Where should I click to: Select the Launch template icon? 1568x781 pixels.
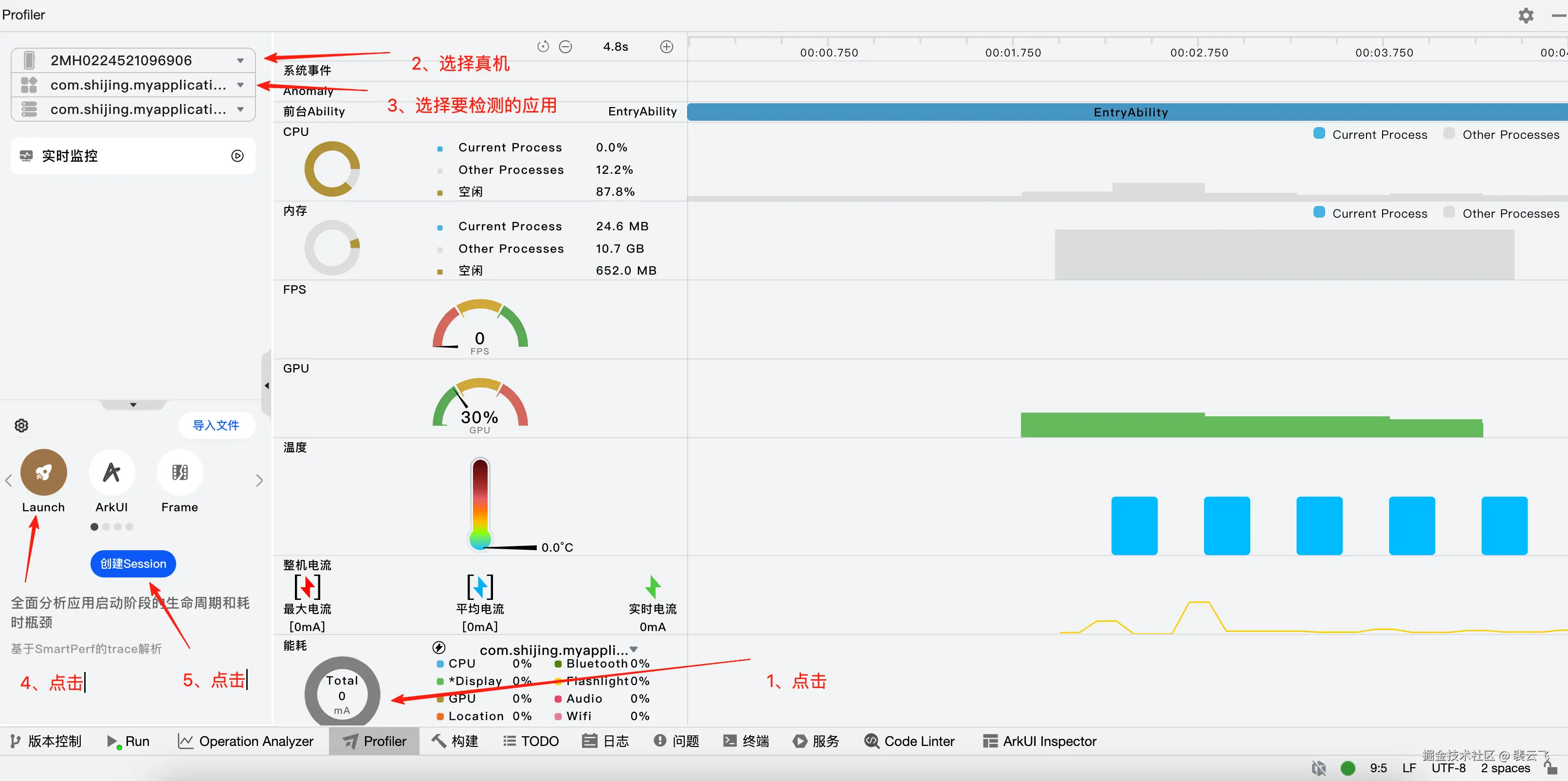(43, 472)
